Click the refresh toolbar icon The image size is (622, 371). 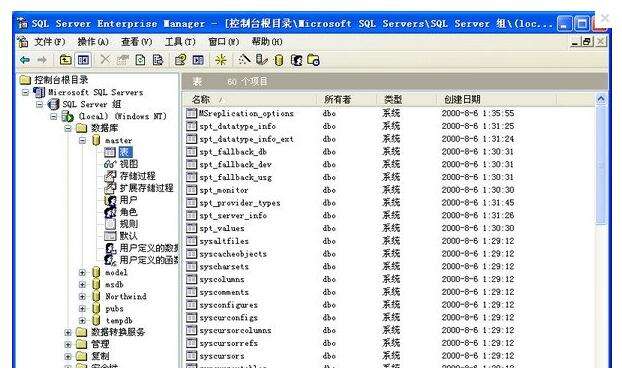point(140,60)
